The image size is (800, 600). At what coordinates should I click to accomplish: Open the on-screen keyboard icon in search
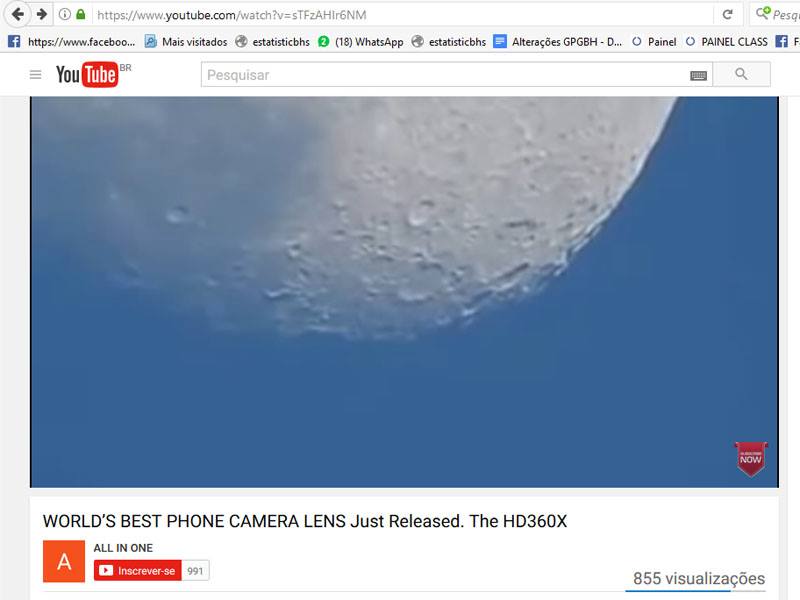[698, 76]
